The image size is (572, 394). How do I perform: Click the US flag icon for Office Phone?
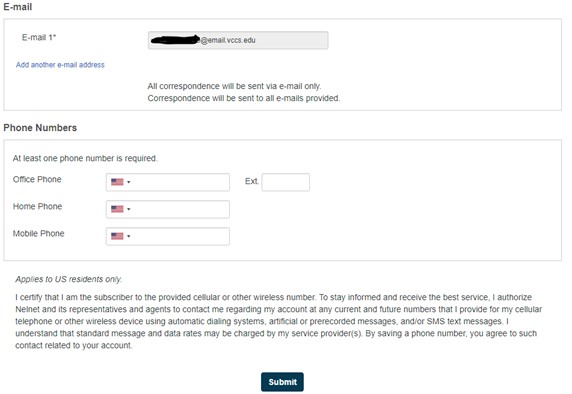pos(117,182)
